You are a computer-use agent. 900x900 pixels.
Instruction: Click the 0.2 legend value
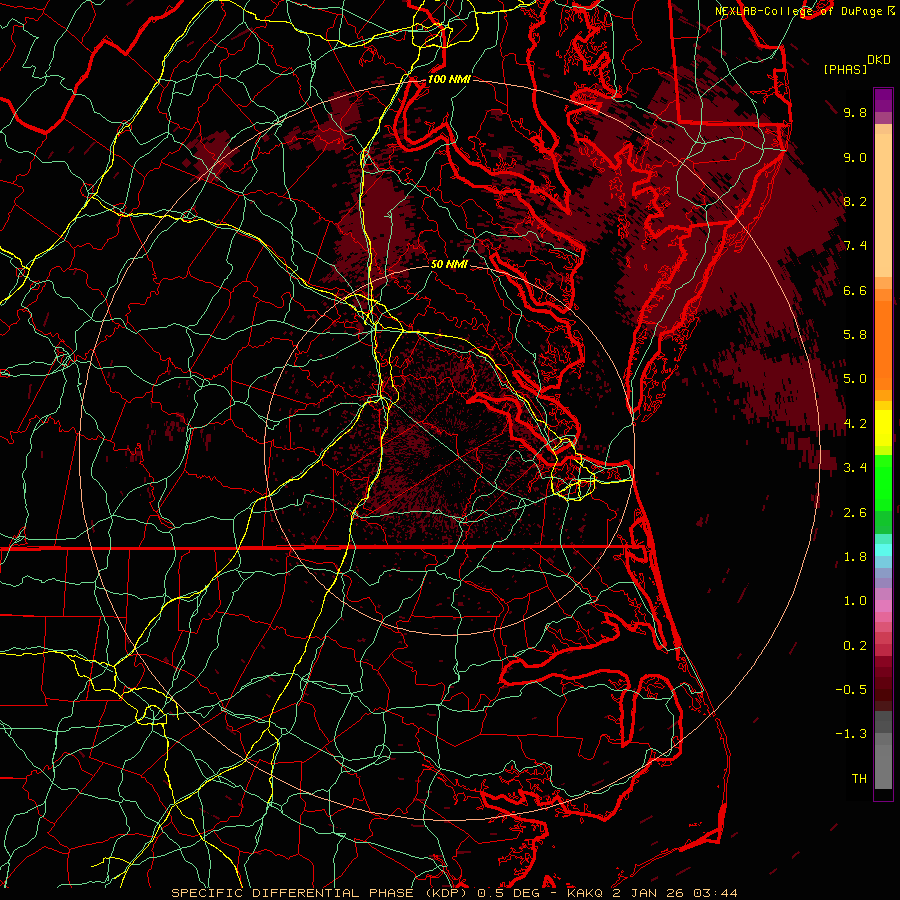tap(855, 646)
